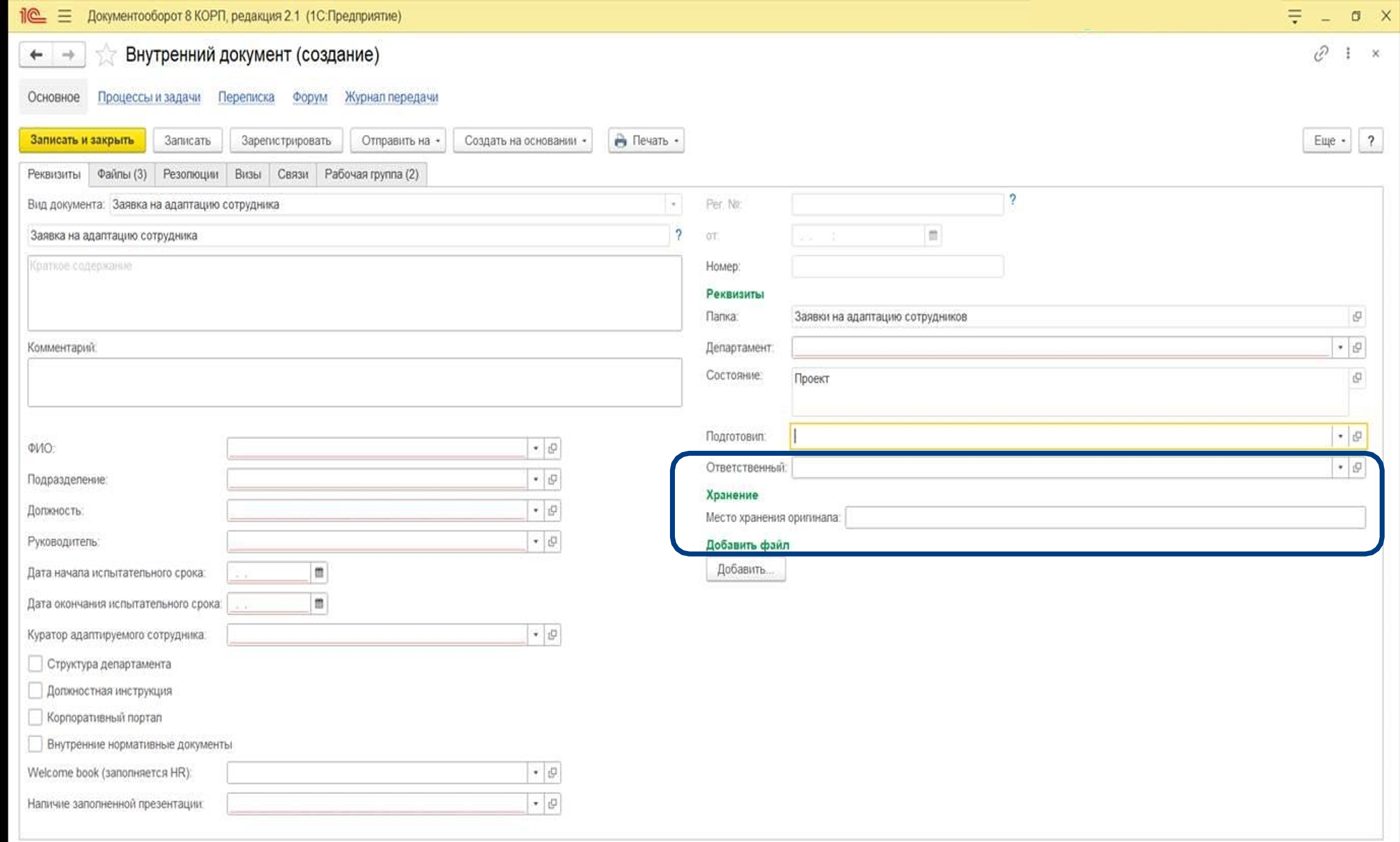
Task: Open linked item icon for Куратор адаптируемого сотрудника
Action: 552,635
